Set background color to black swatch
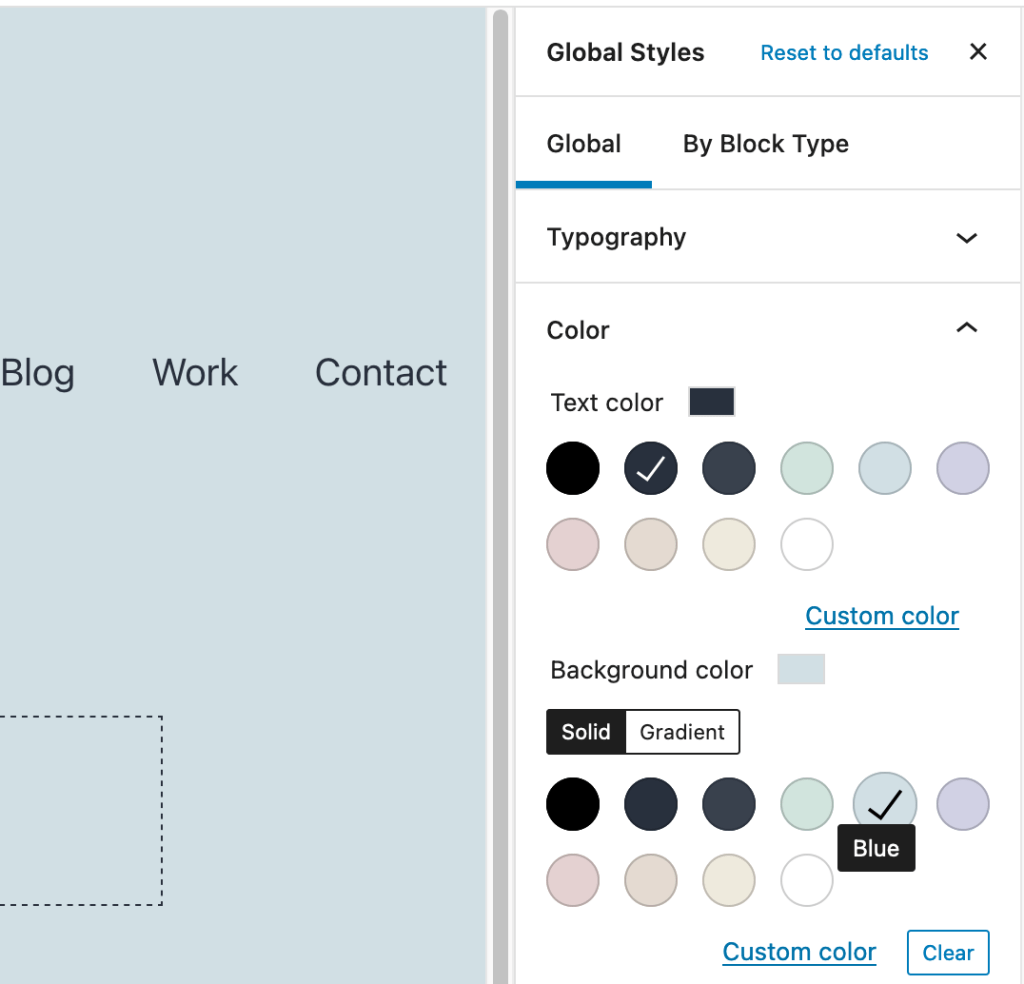This screenshot has width=1024, height=984. (x=573, y=805)
